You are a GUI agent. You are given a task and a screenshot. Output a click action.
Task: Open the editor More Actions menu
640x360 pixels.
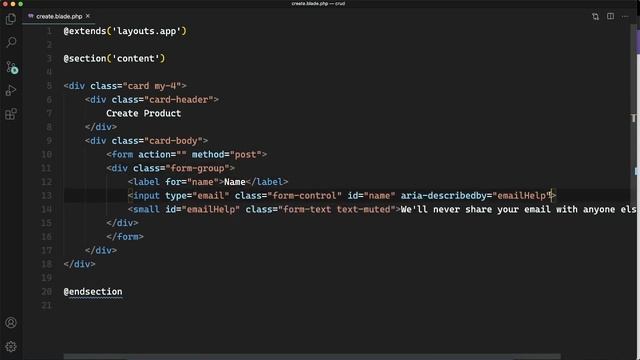[x=625, y=16]
